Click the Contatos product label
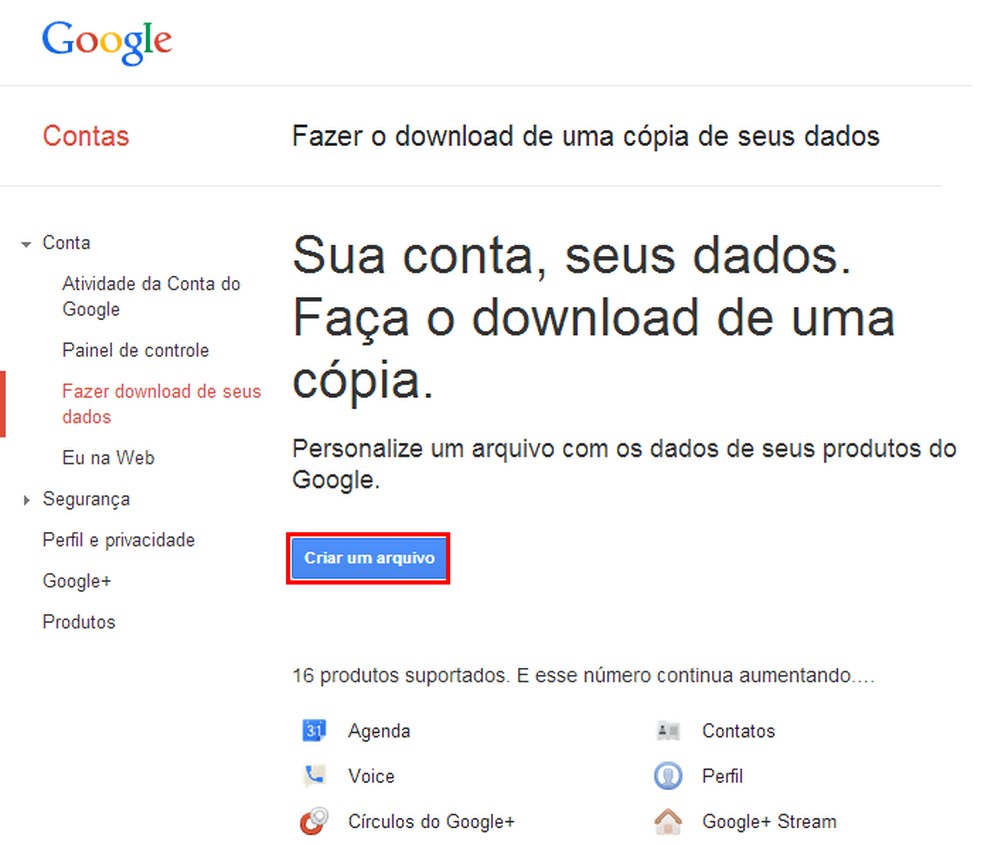984x845 pixels. (x=738, y=731)
